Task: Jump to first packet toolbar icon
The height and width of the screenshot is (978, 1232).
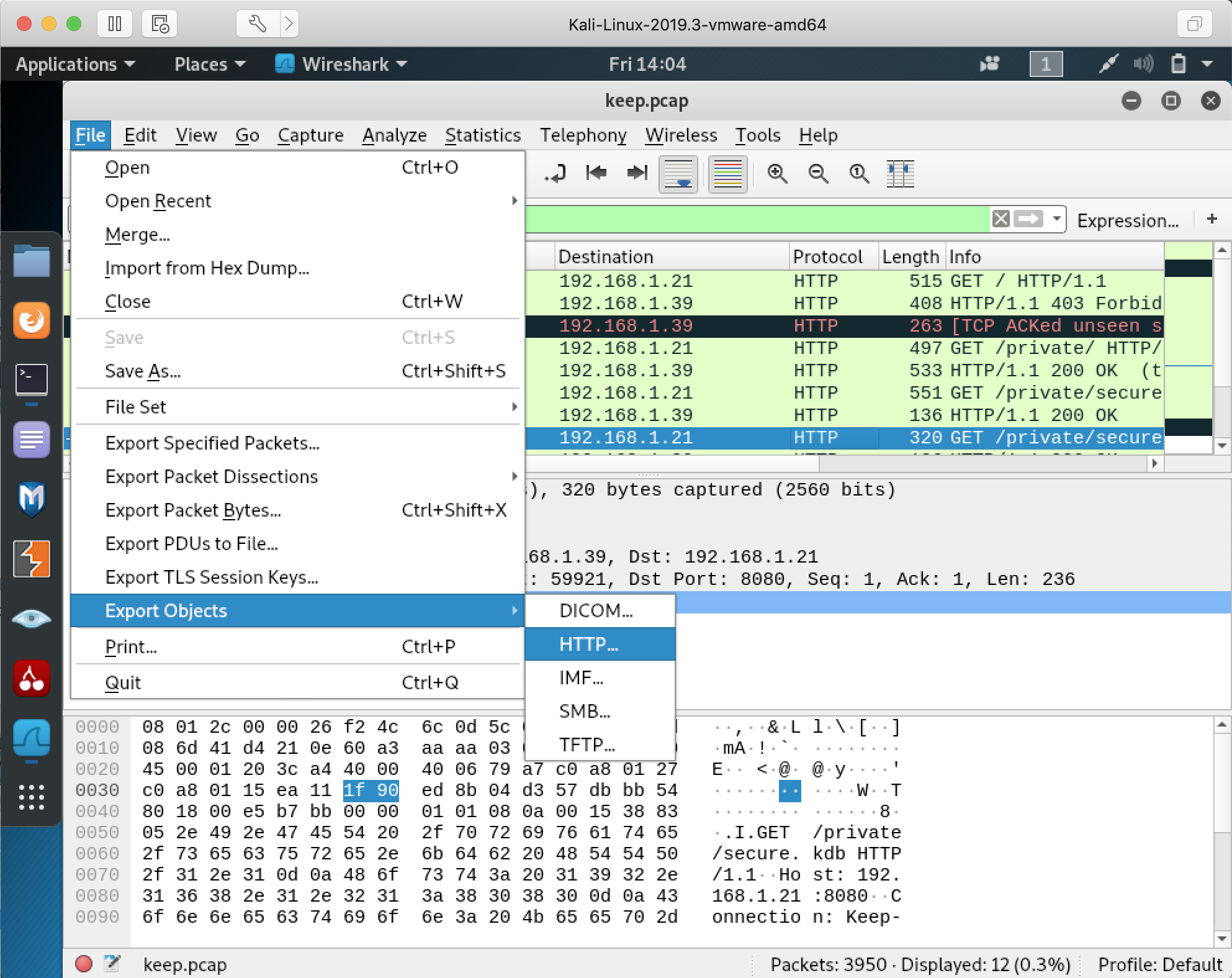Action: pyautogui.click(x=596, y=173)
